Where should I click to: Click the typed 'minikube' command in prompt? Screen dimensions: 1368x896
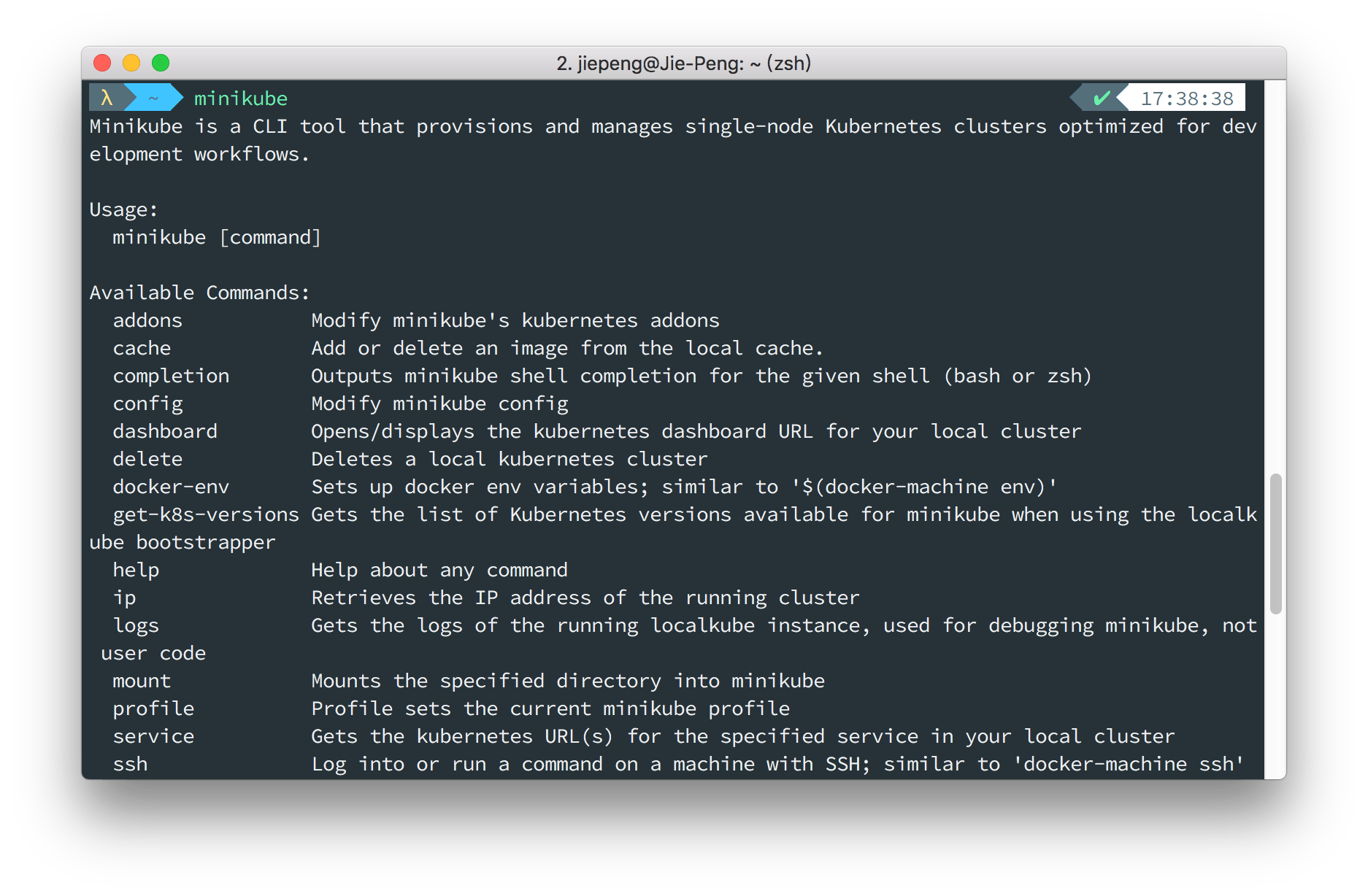point(241,99)
